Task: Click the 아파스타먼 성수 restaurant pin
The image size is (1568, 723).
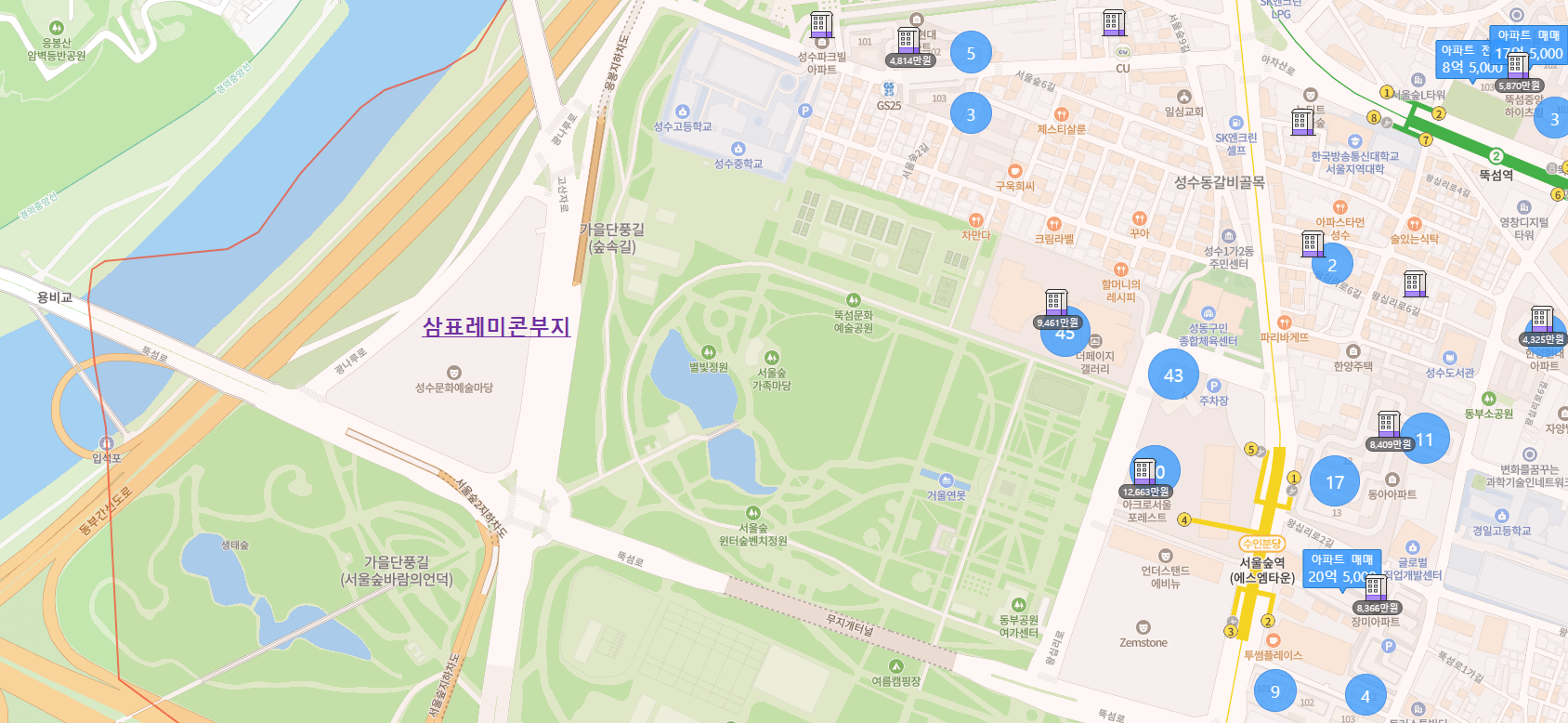Action: [1339, 207]
